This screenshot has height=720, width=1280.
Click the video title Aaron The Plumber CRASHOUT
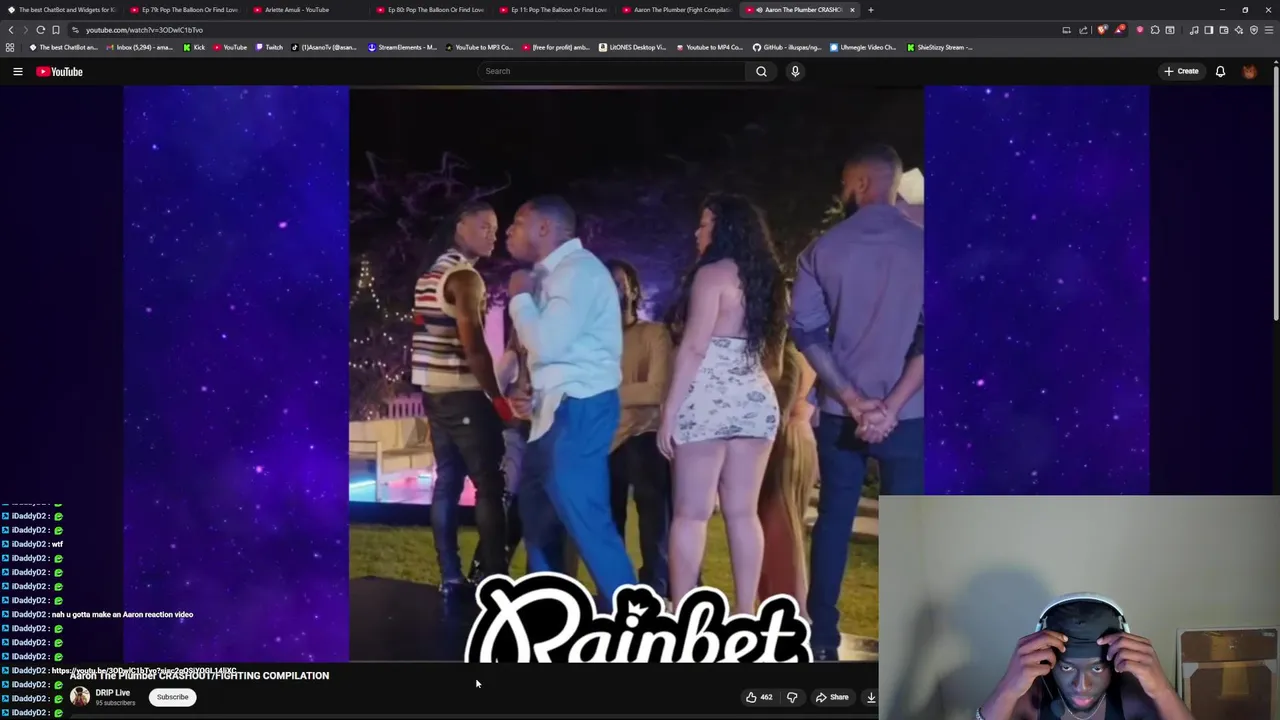coord(199,676)
